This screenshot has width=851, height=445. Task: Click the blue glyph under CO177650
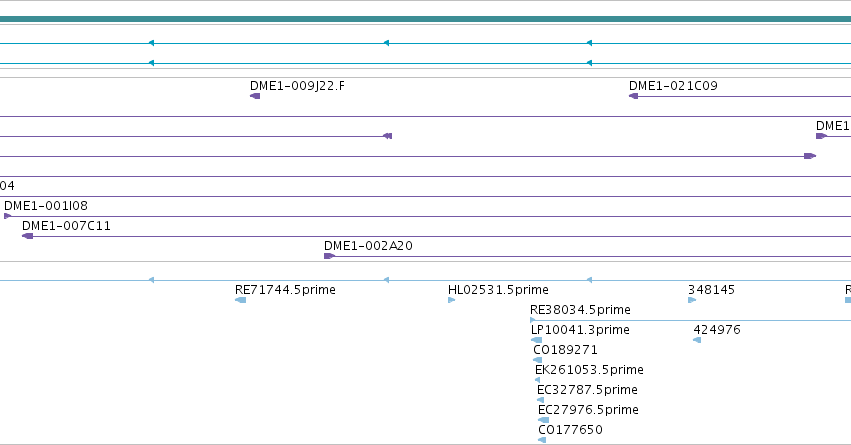[x=542, y=440]
